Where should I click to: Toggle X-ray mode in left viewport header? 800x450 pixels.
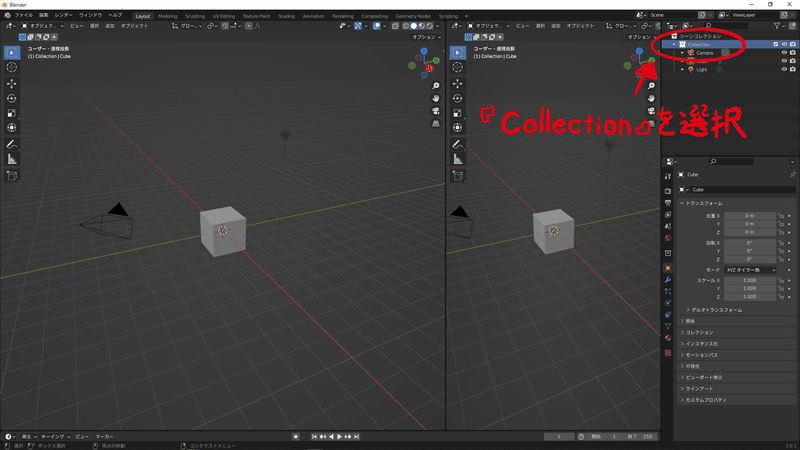tap(395, 26)
